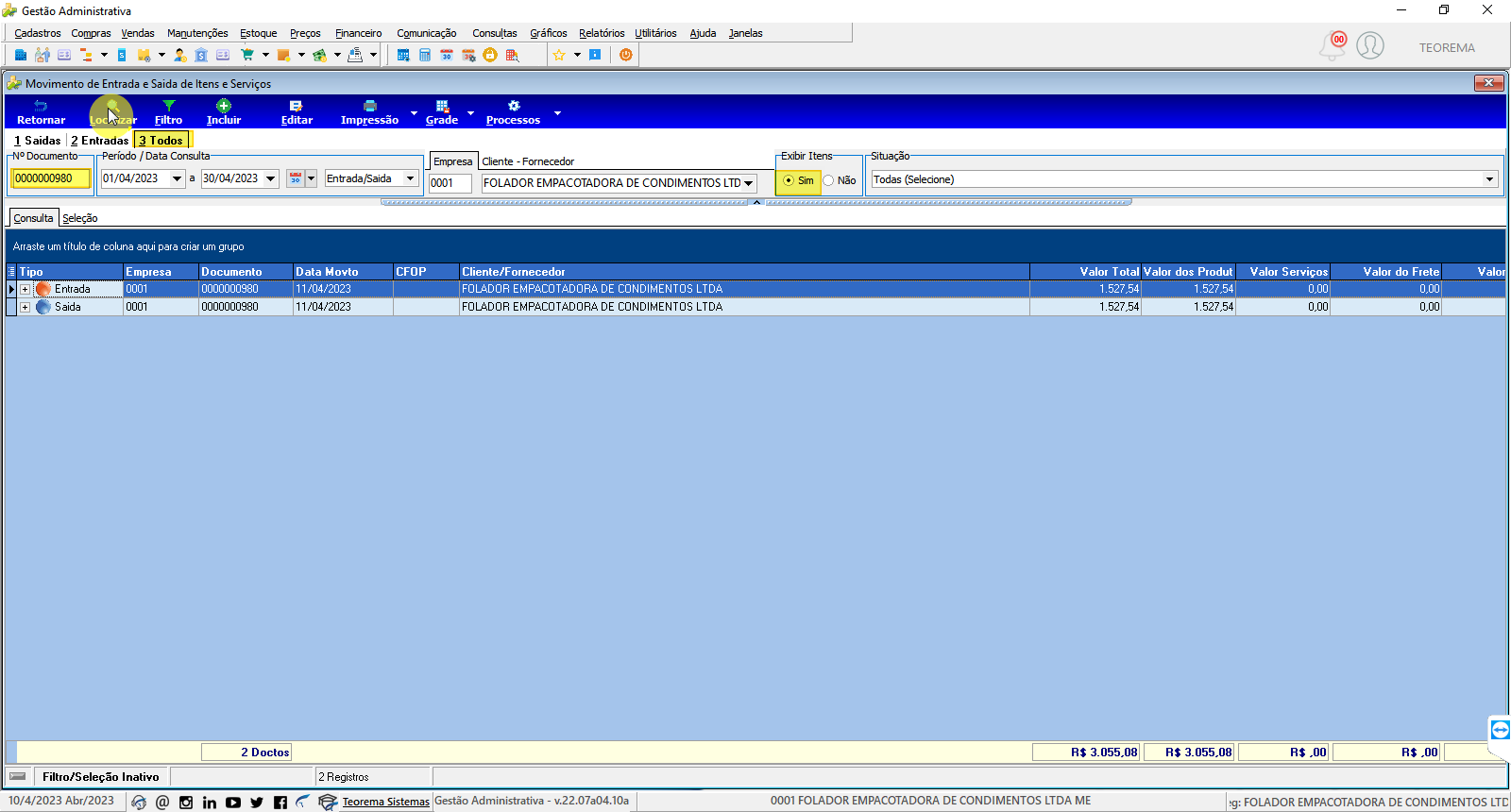The image size is (1511, 812).
Task: Open the Entrada/Saida combo box
Action: pyautogui.click(x=371, y=178)
